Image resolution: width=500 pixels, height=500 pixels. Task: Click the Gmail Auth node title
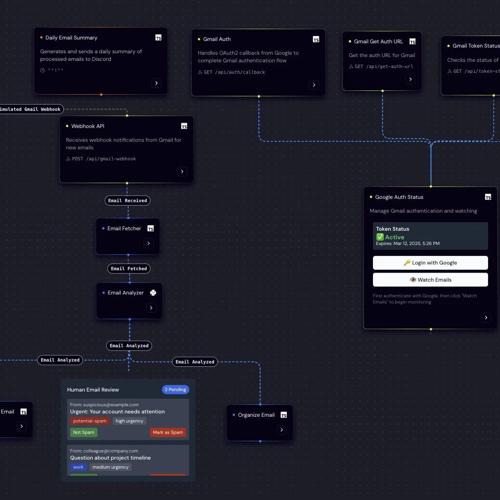coord(217,39)
